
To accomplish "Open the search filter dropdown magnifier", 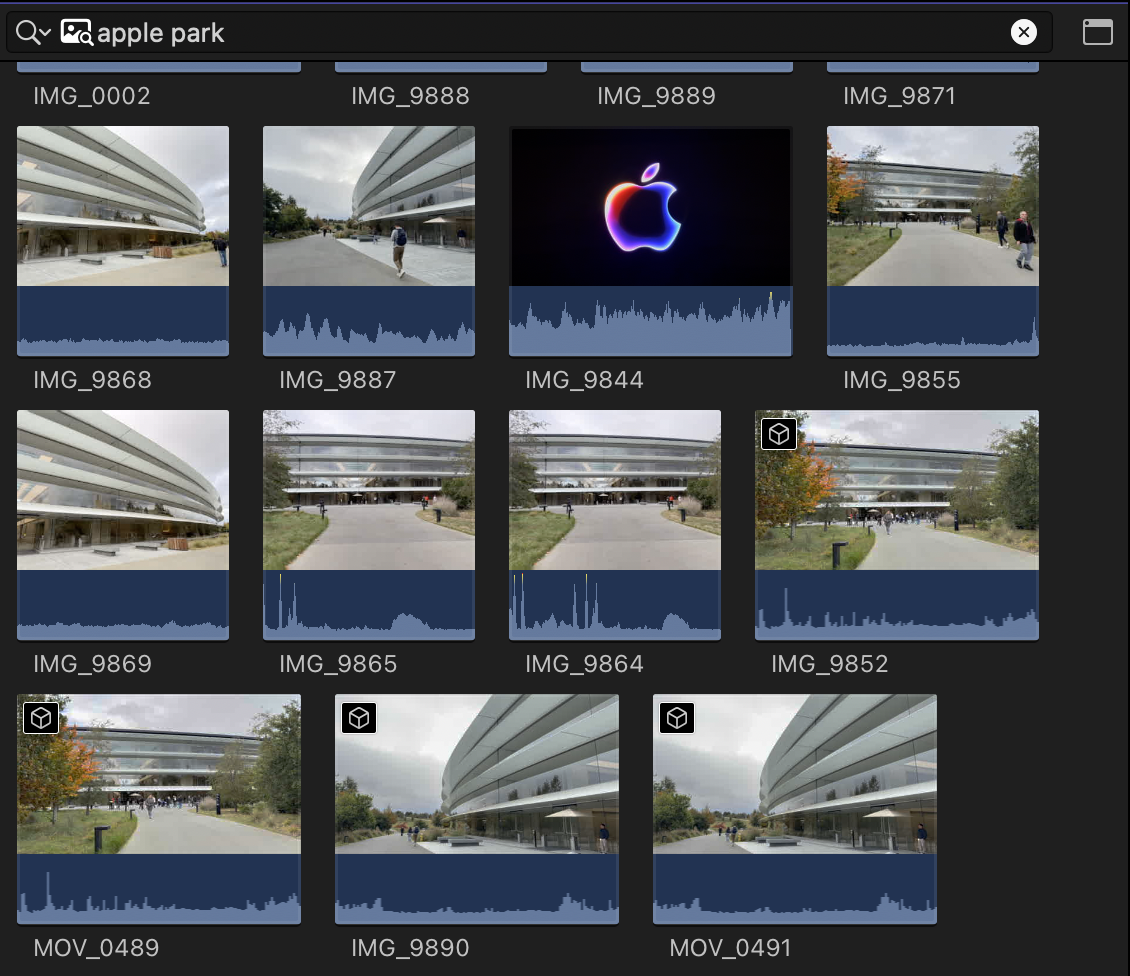I will 33,33.
